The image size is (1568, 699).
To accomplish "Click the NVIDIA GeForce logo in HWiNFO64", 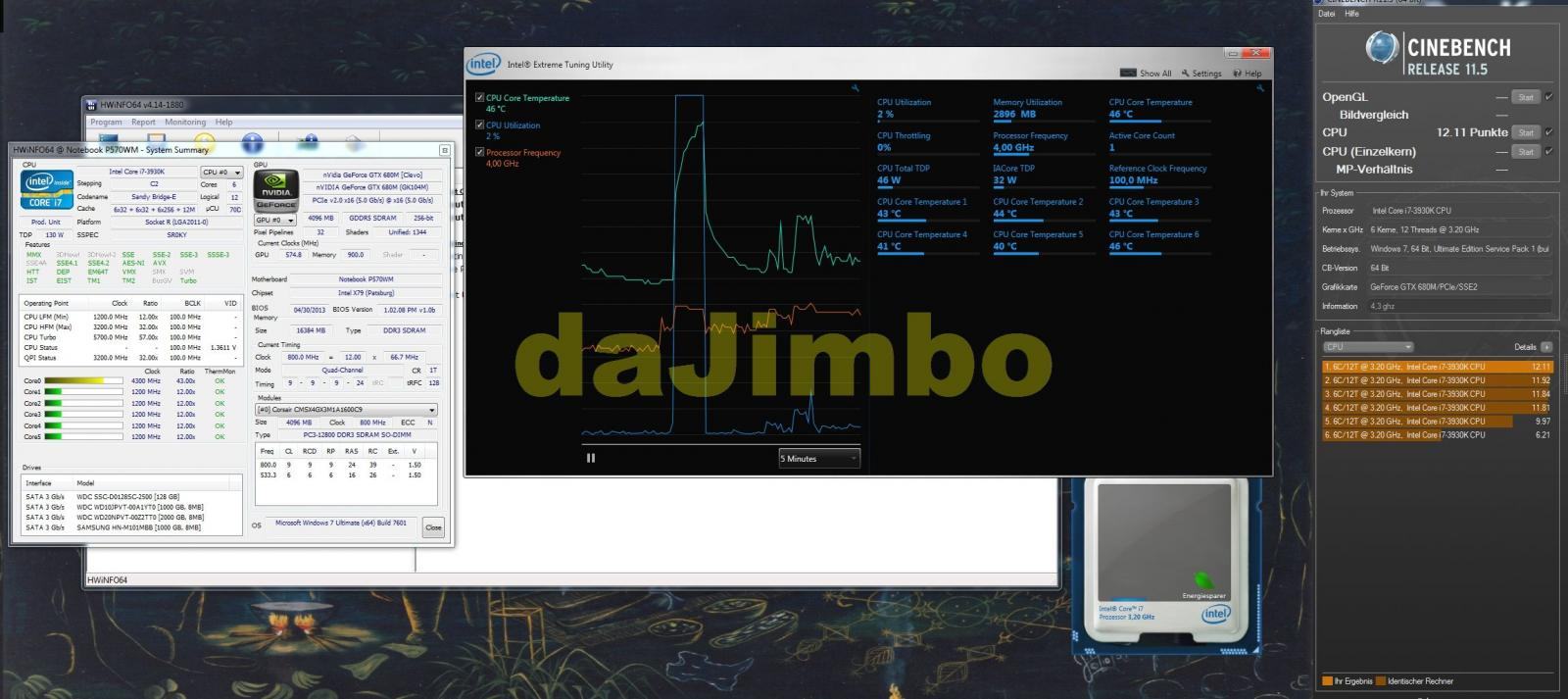I will (275, 191).
